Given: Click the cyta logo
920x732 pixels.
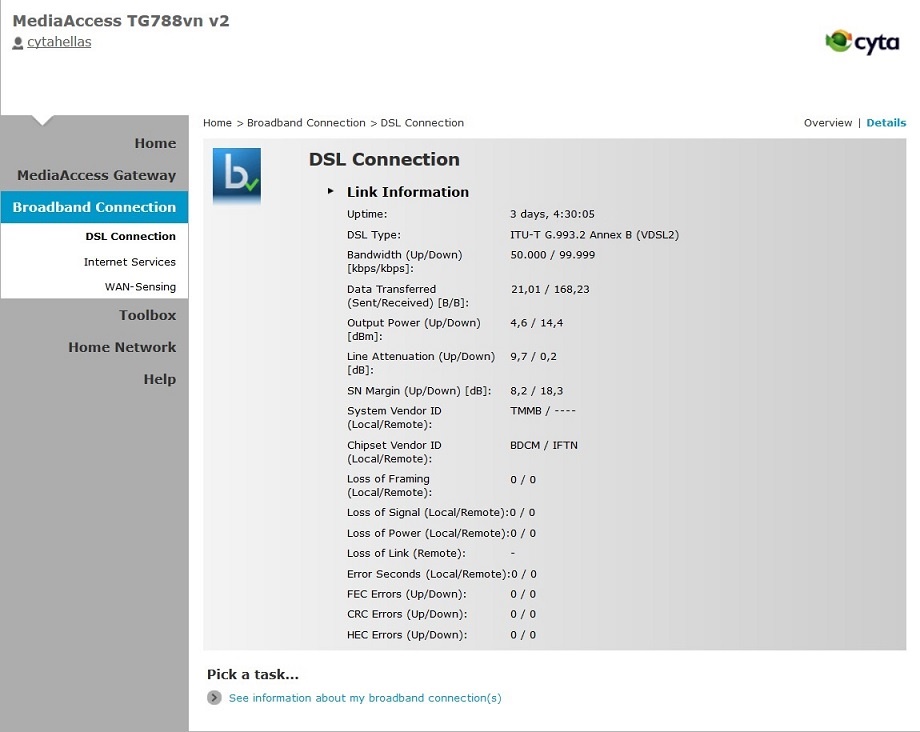Looking at the screenshot, I should 862,42.
